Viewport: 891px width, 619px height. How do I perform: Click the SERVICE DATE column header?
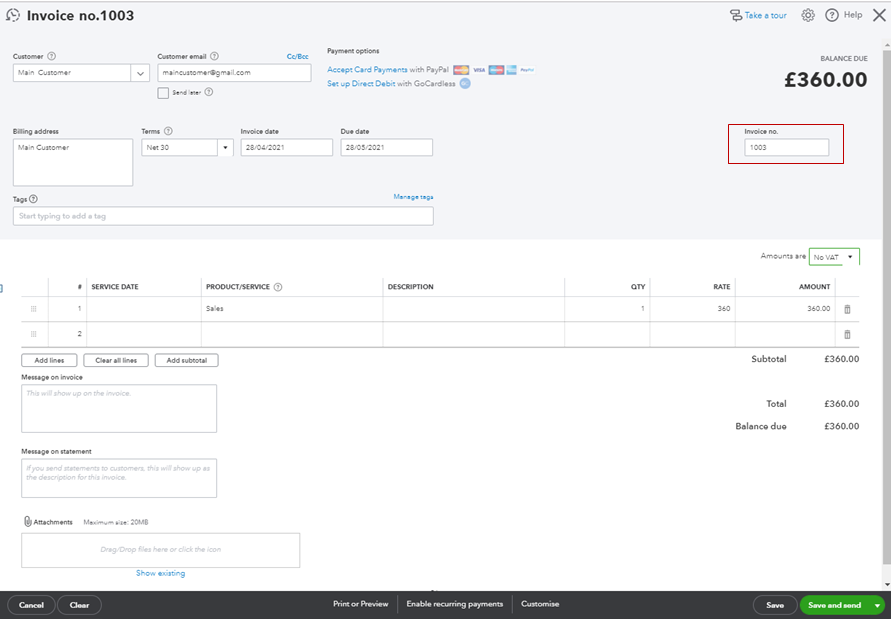click(x=115, y=287)
